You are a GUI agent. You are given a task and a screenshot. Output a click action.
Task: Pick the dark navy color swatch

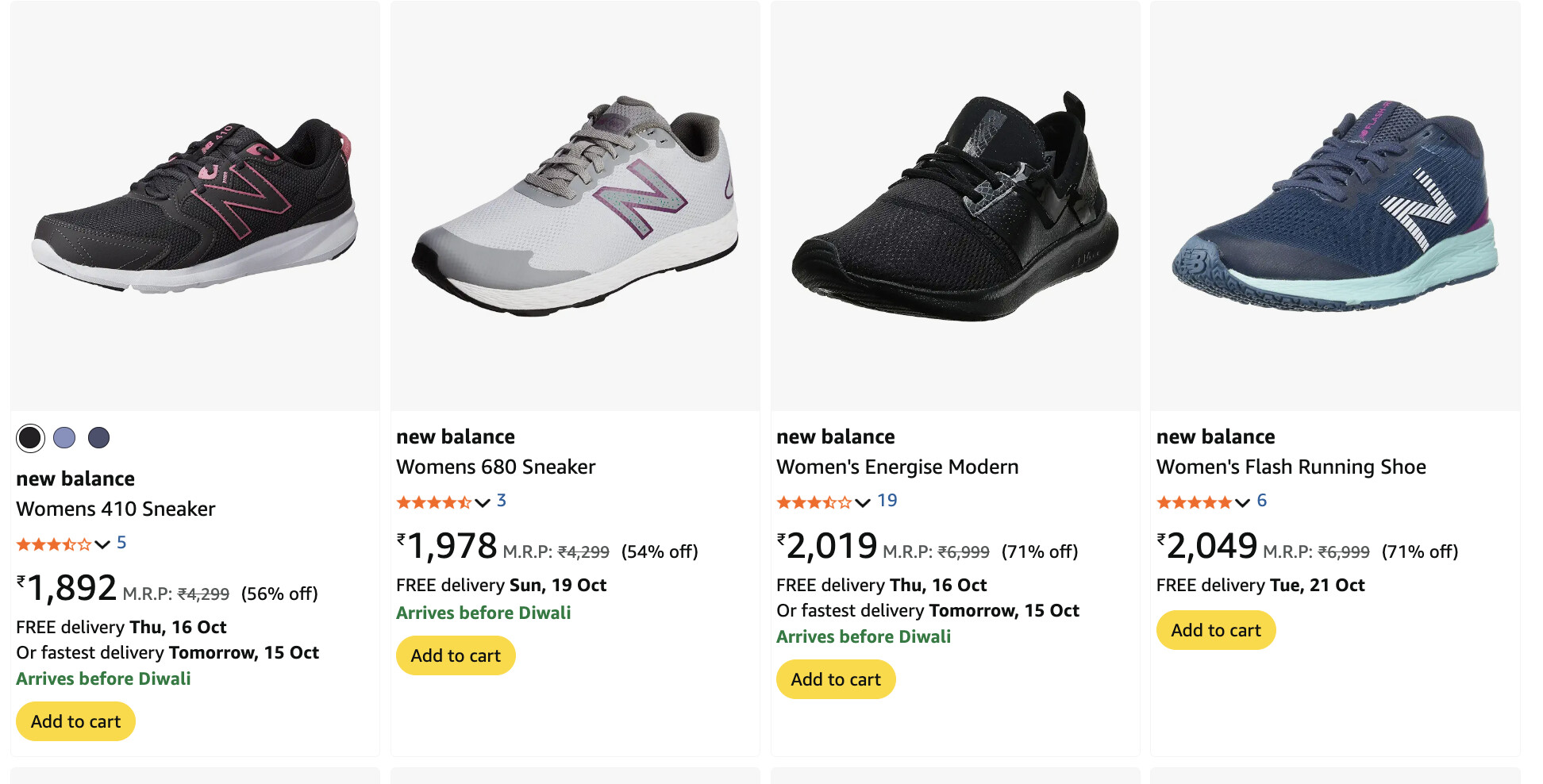(x=98, y=438)
